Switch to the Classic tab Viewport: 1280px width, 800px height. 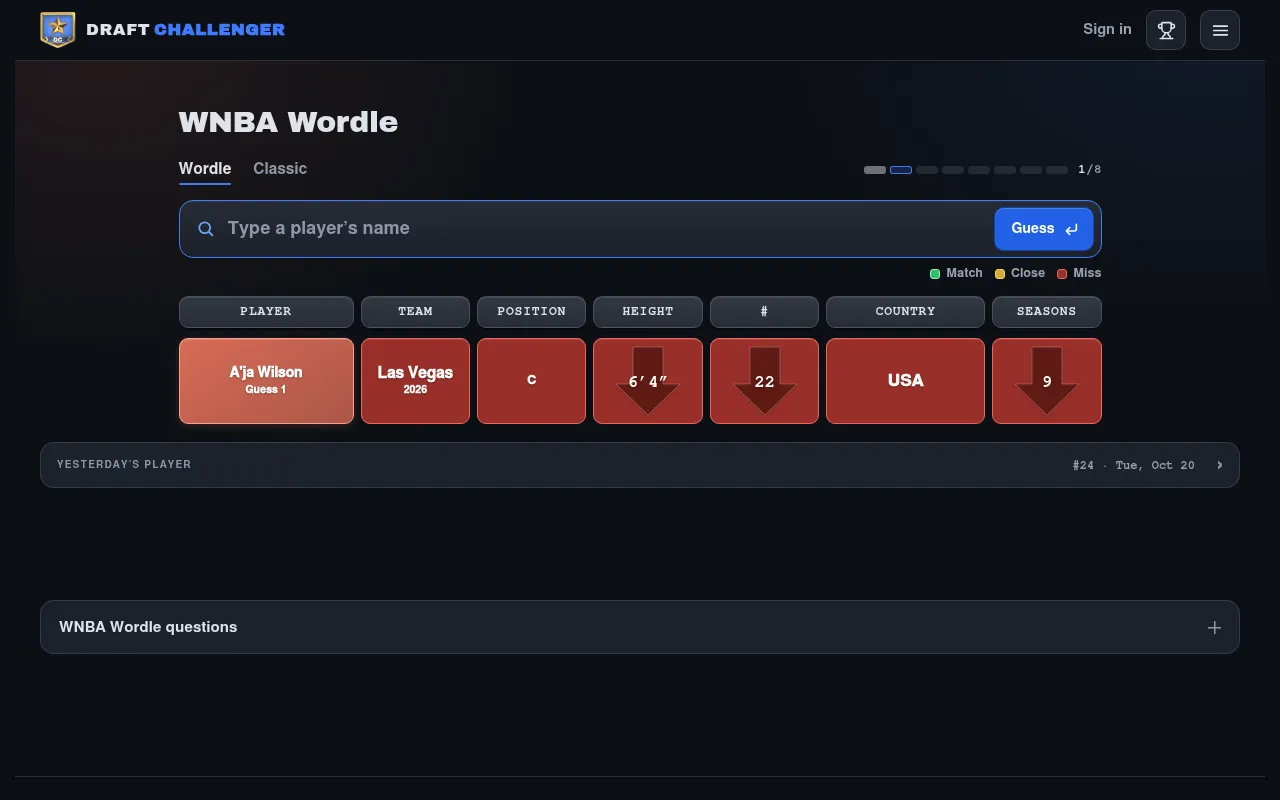(x=280, y=169)
